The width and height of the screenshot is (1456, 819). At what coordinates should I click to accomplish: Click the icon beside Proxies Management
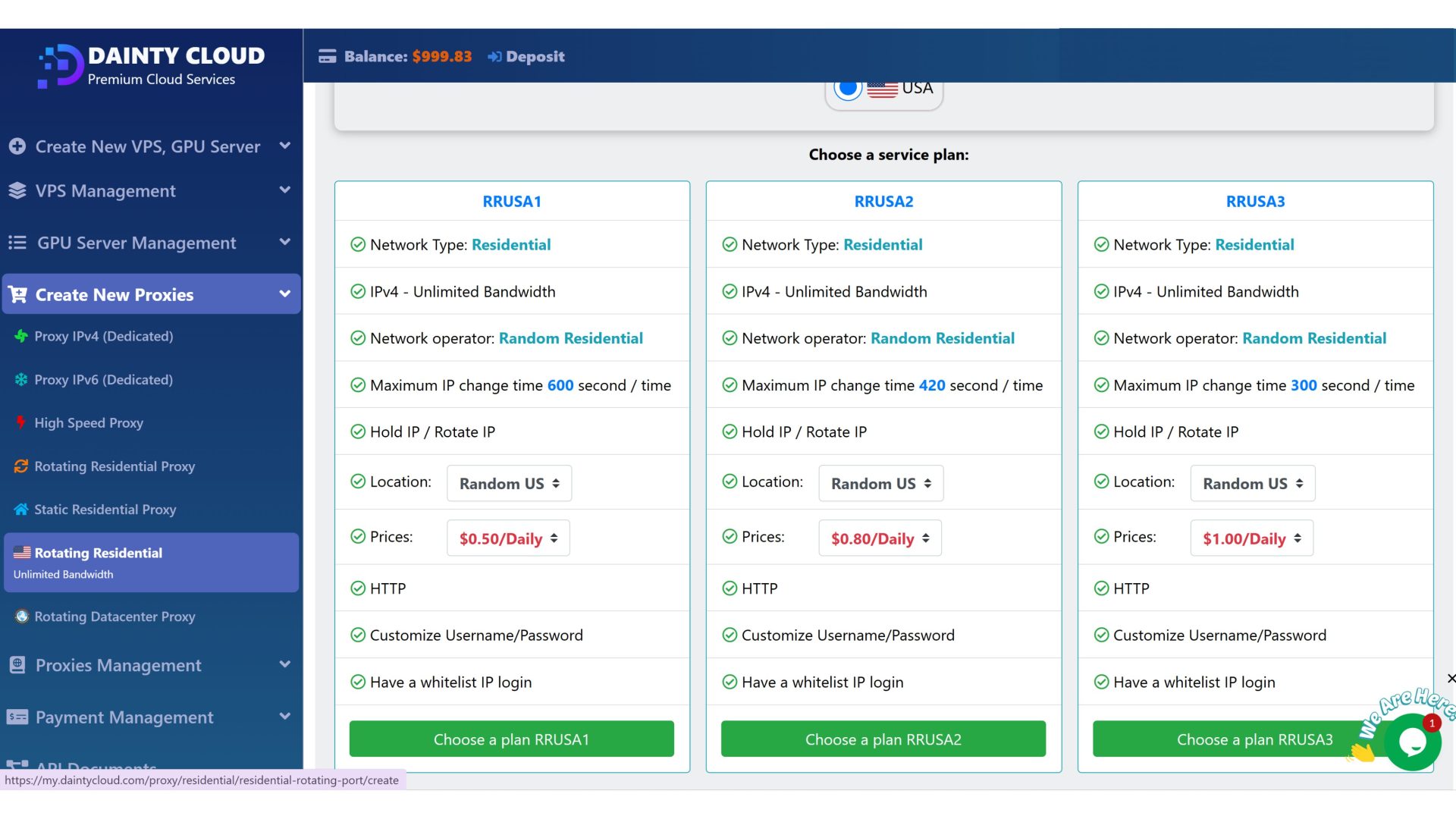[x=17, y=665]
